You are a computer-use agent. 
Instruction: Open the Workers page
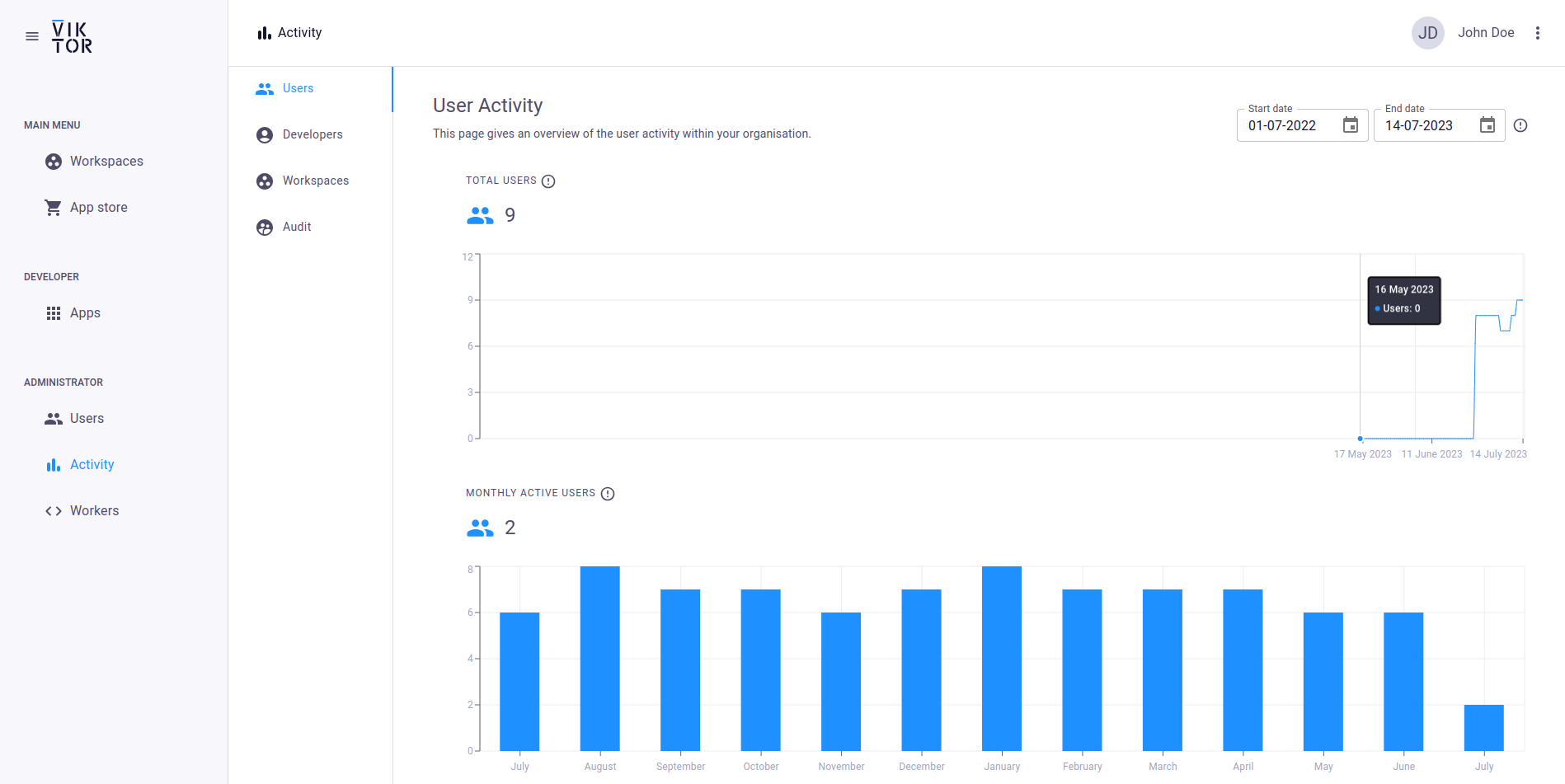[x=94, y=511]
